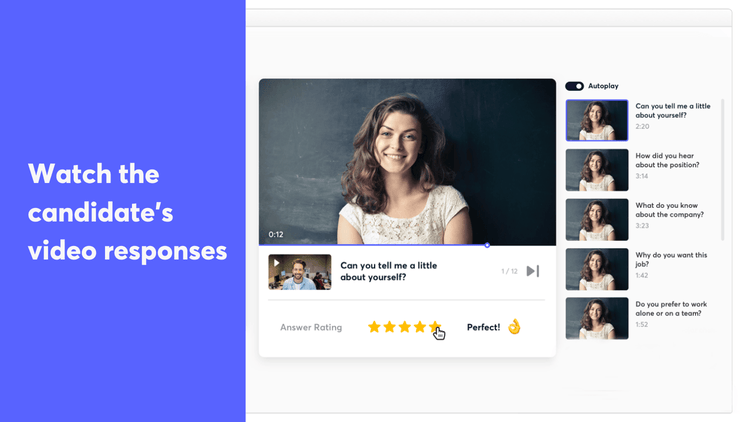This screenshot has height=422, width=750.
Task: Click the main candidate video player
Action: tap(408, 162)
